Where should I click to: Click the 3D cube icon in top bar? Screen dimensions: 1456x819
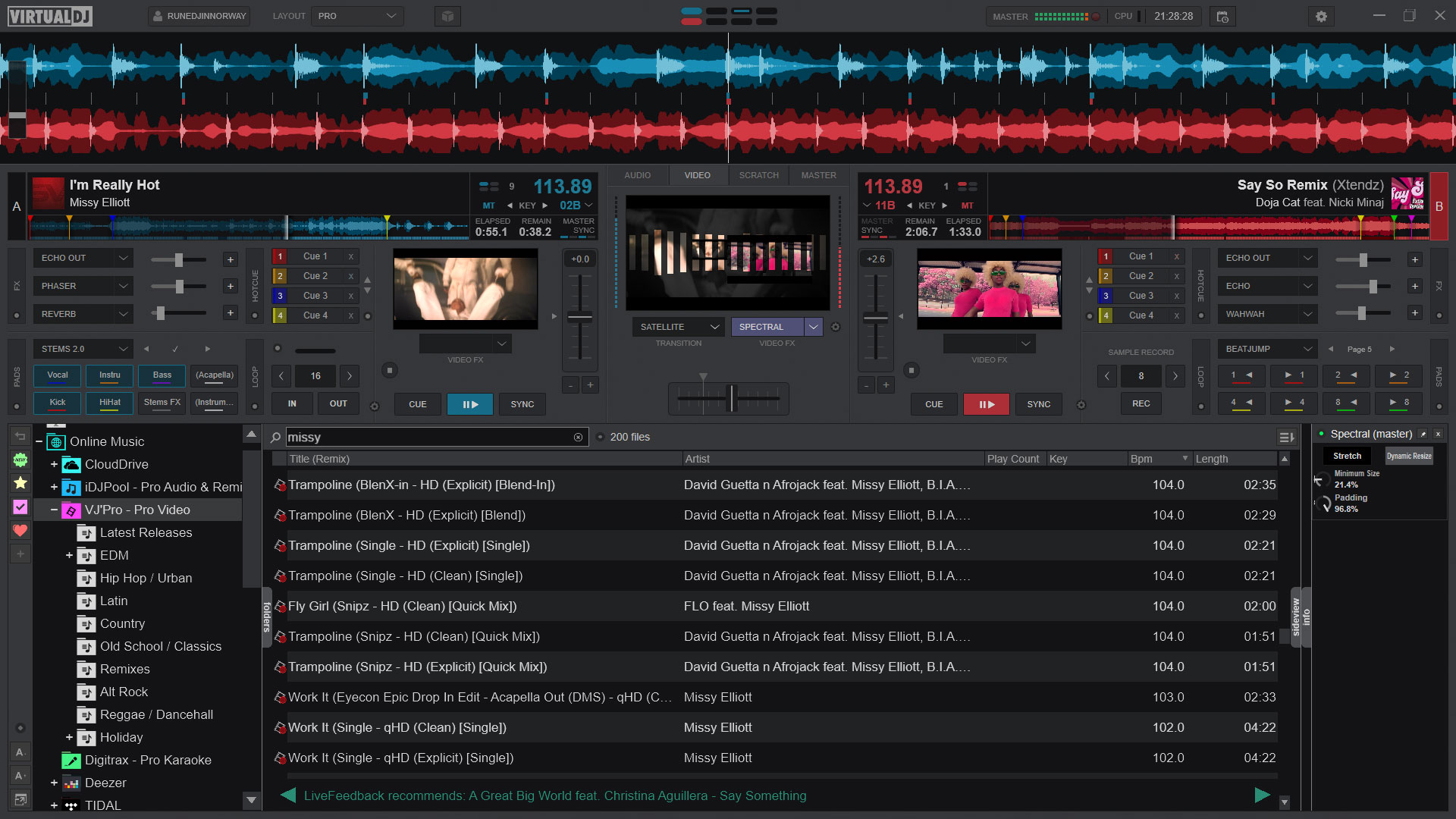click(447, 16)
